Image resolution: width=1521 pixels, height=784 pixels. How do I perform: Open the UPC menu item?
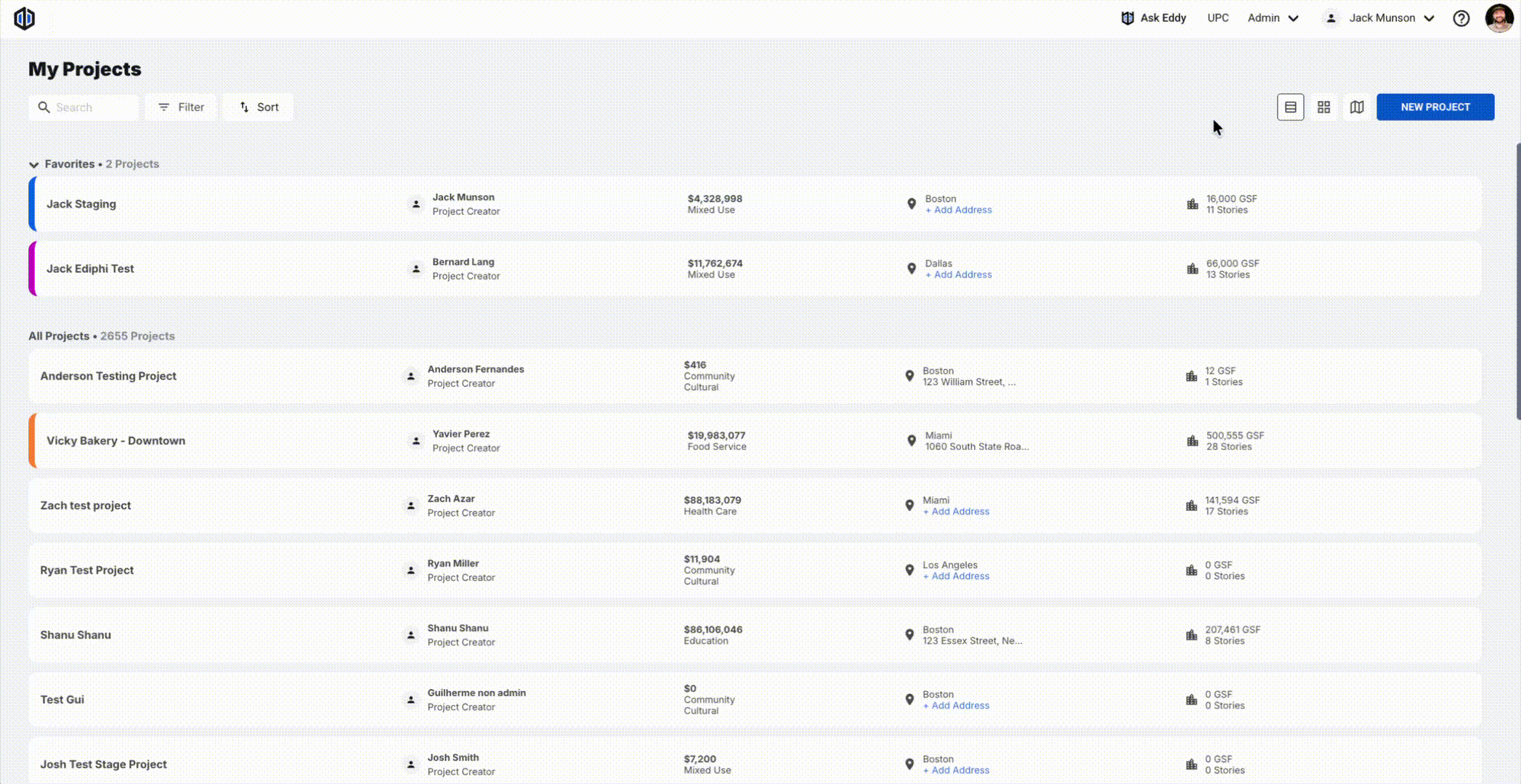pos(1217,18)
